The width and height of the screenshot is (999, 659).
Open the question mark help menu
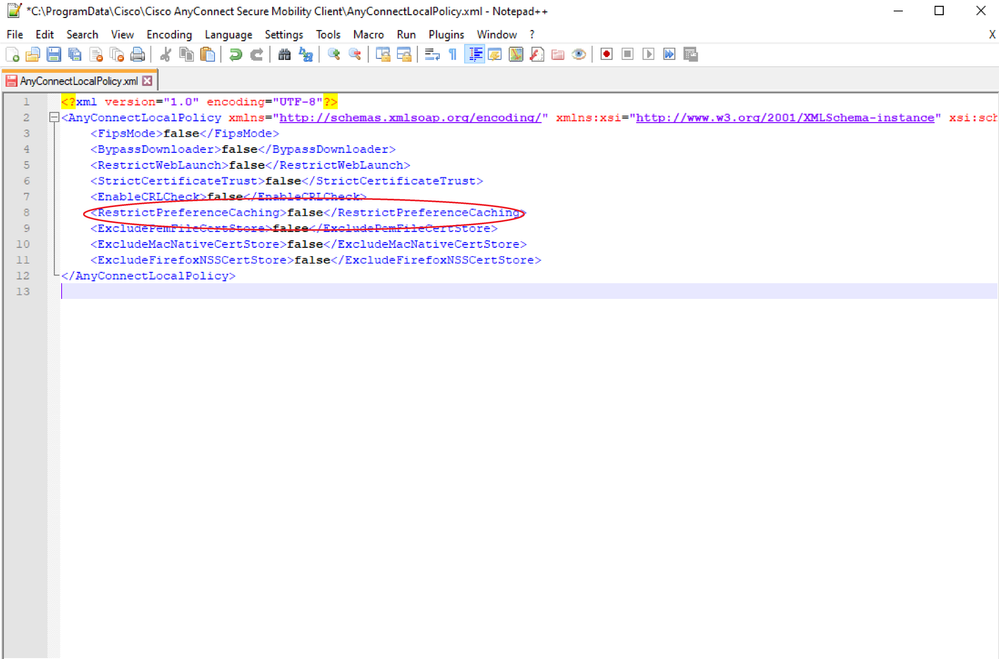(532, 34)
